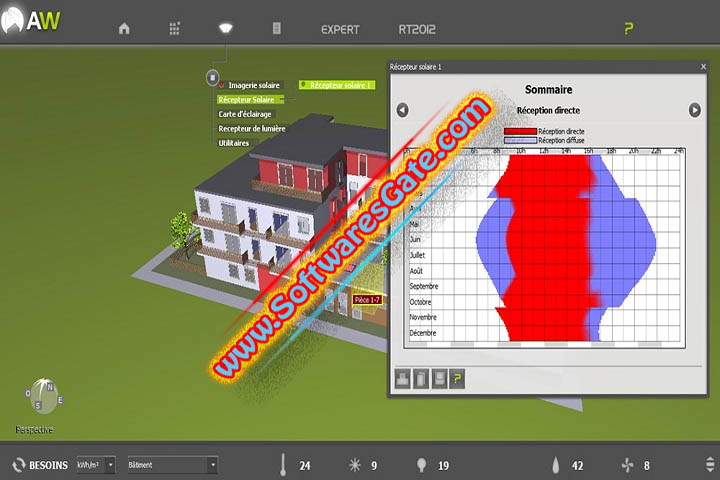Open Utilitaires menu entry
720x480 pixels.
[233, 143]
